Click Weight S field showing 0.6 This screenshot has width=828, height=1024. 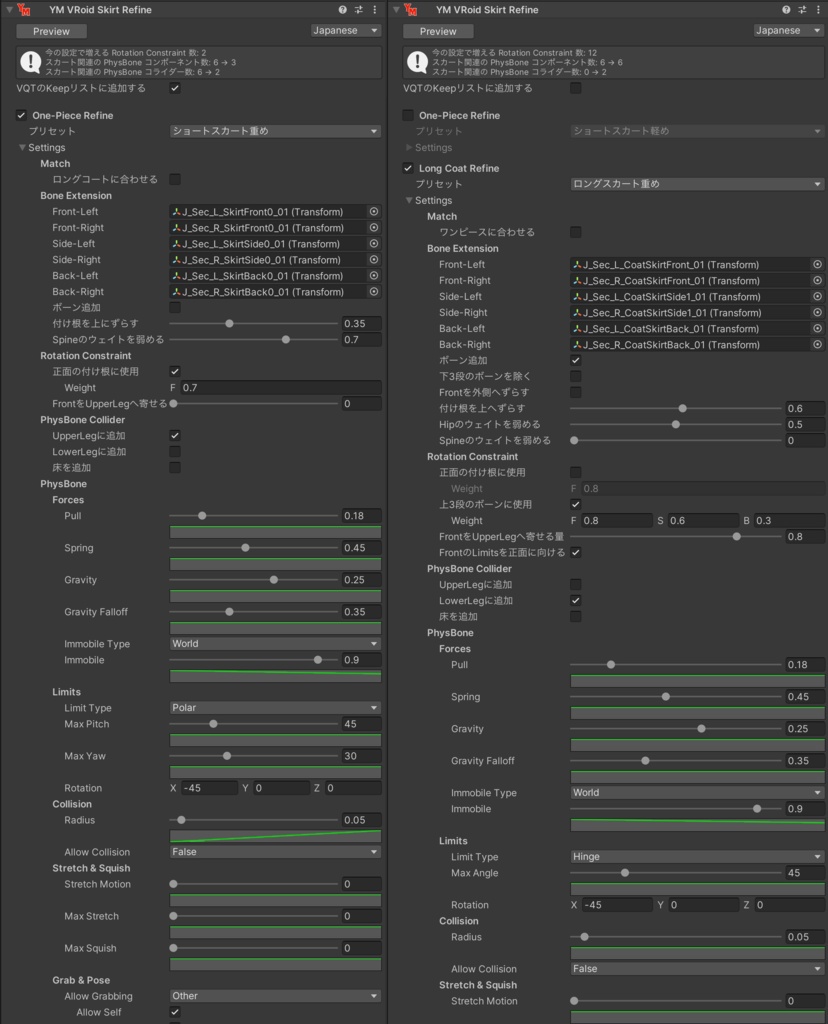coord(702,520)
